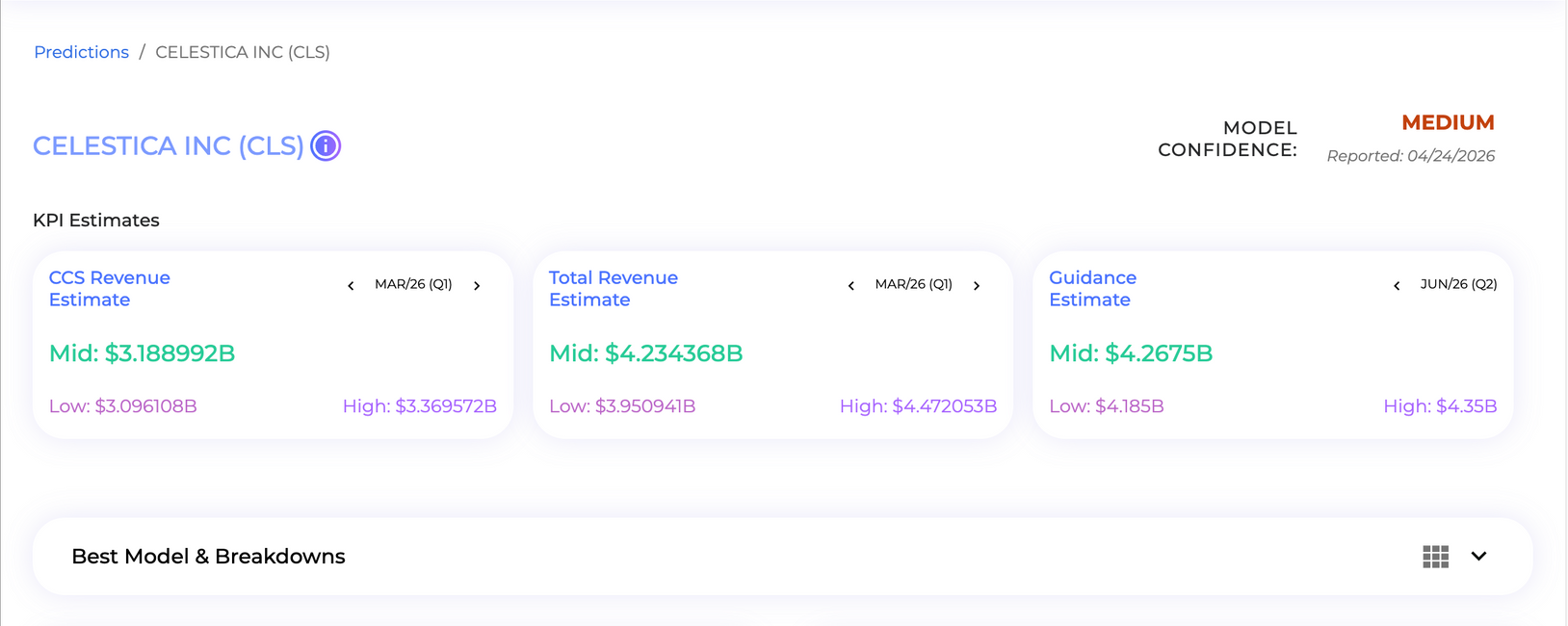1568x626 pixels.
Task: Go to next period for CCS Revenue Estimate
Action: (x=477, y=285)
